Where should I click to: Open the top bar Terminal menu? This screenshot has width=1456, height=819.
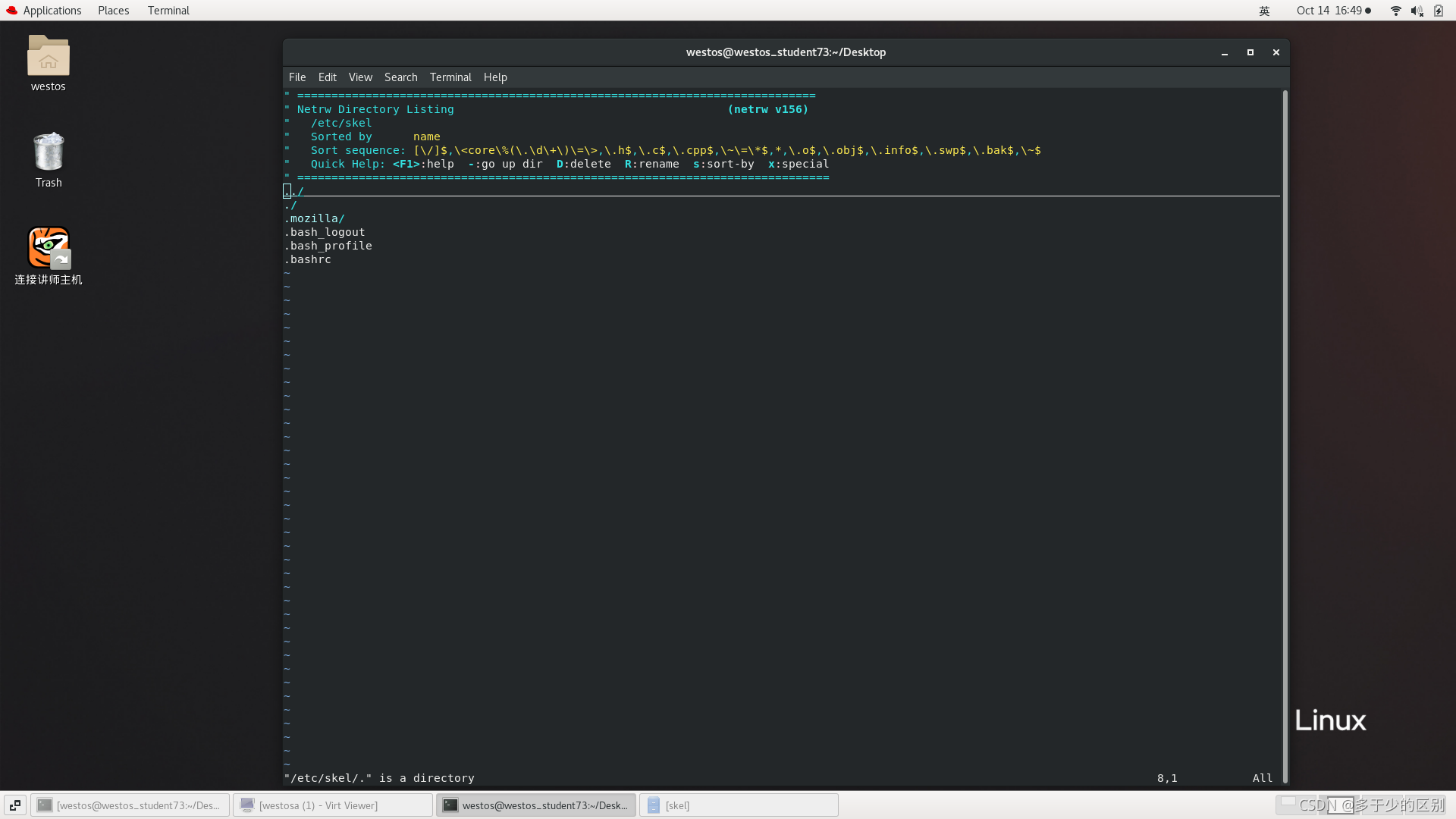click(168, 11)
